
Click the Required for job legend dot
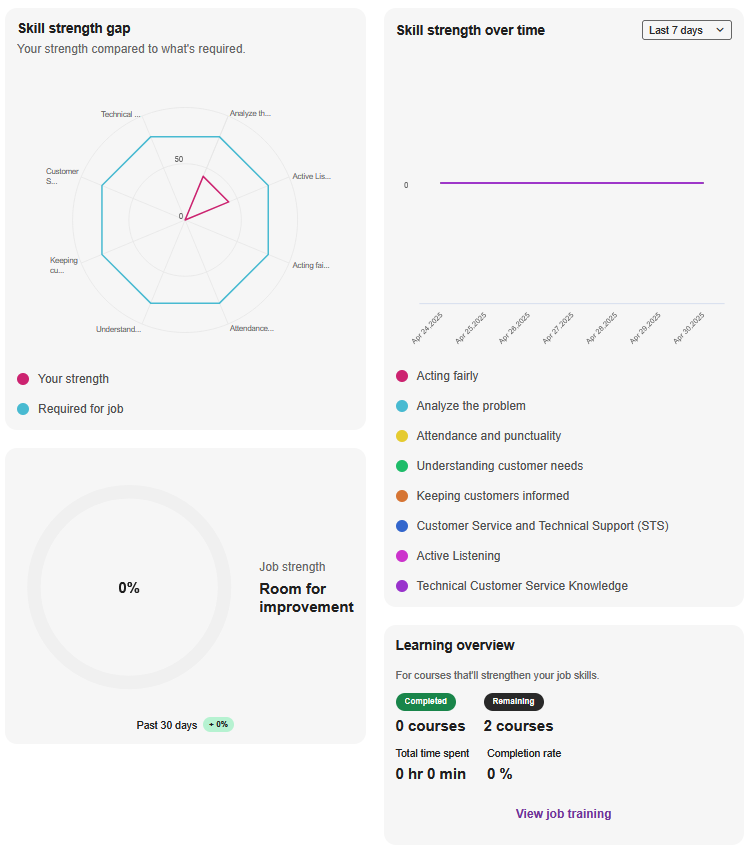point(23,409)
